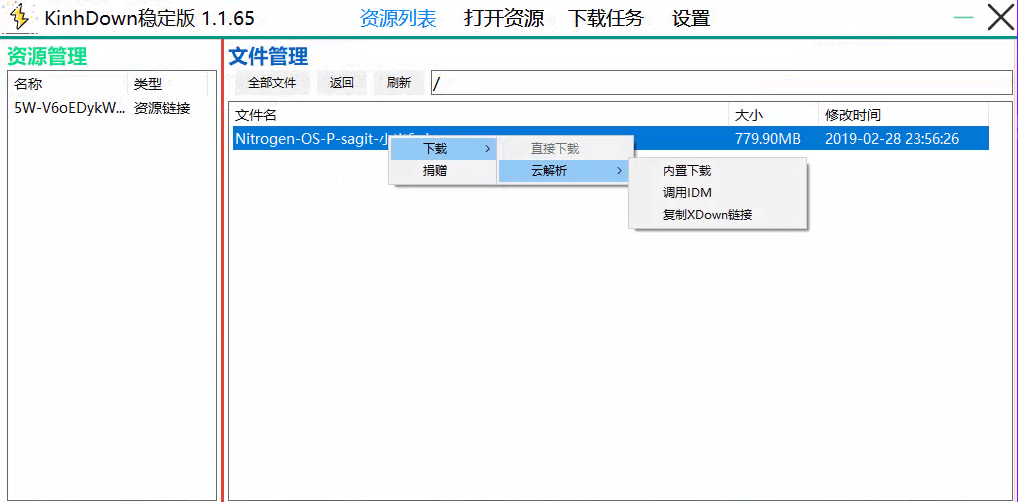The height and width of the screenshot is (502, 1018).
Task: Click the 2019-02-28 23:56:26 date cell
Action: (892, 138)
